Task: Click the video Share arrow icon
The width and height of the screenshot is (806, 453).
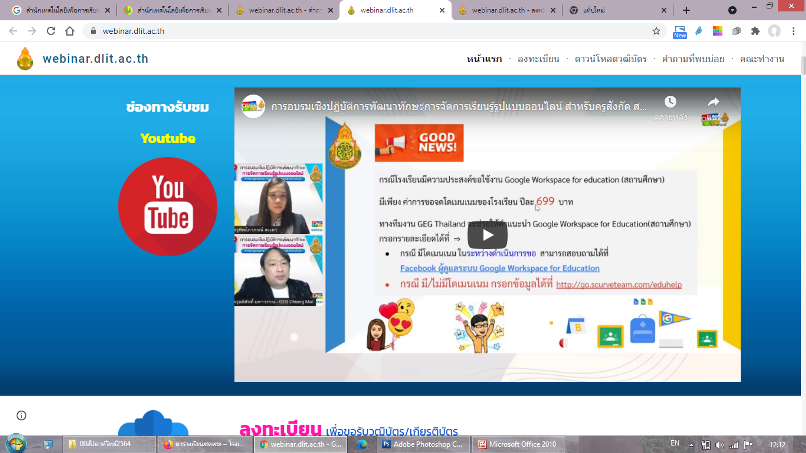Action: [x=713, y=102]
